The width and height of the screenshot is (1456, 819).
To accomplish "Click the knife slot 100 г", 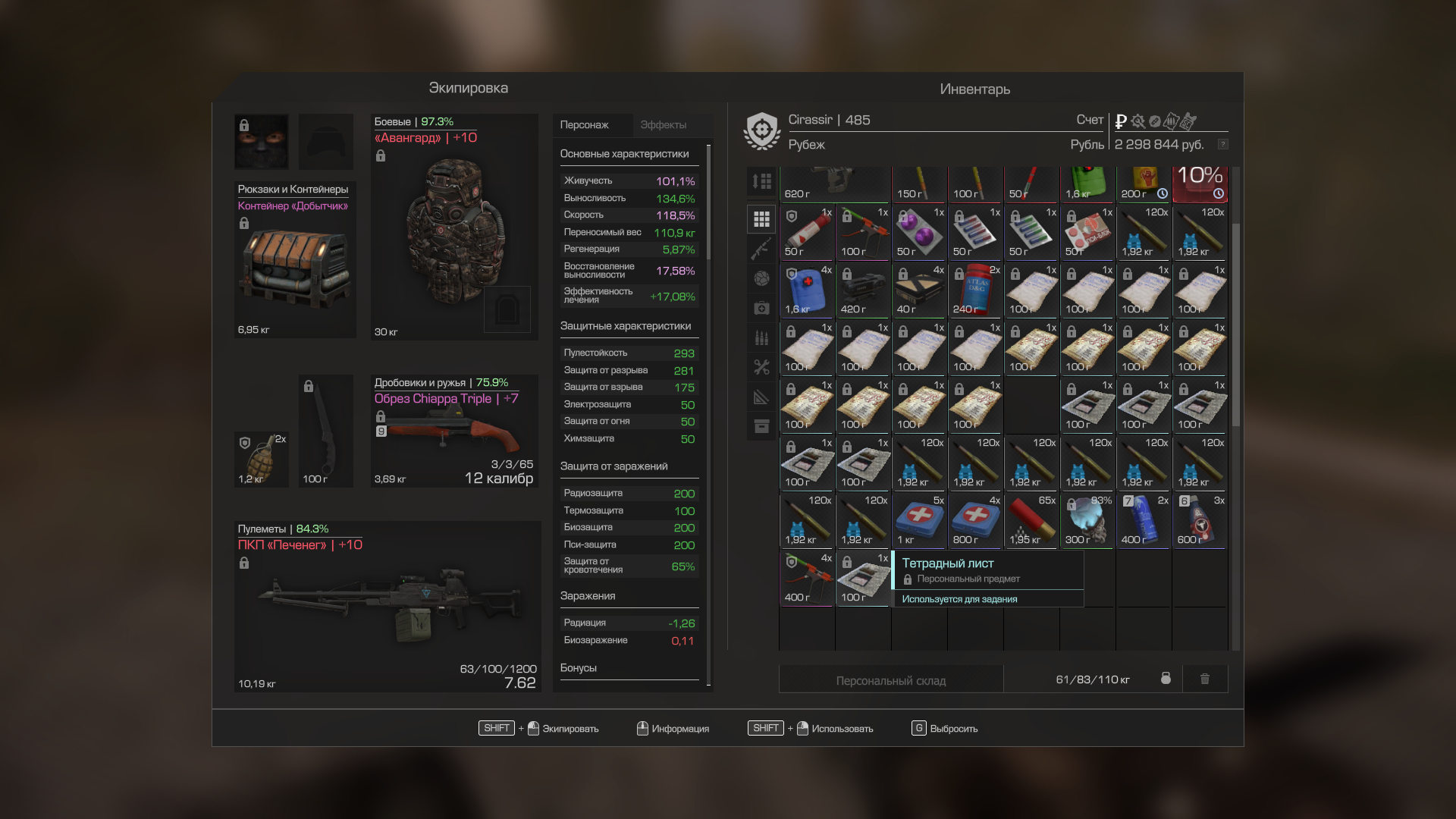I will click(x=326, y=431).
